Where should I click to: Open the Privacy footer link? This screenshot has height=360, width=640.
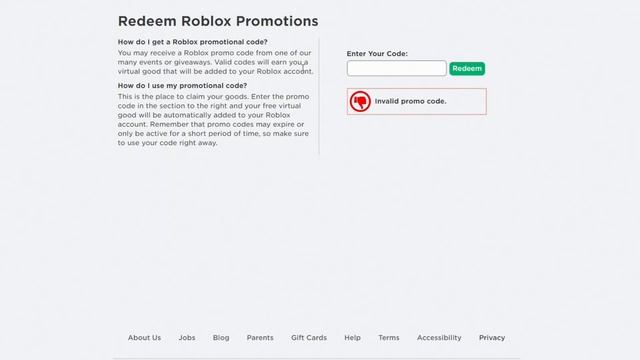coord(492,338)
